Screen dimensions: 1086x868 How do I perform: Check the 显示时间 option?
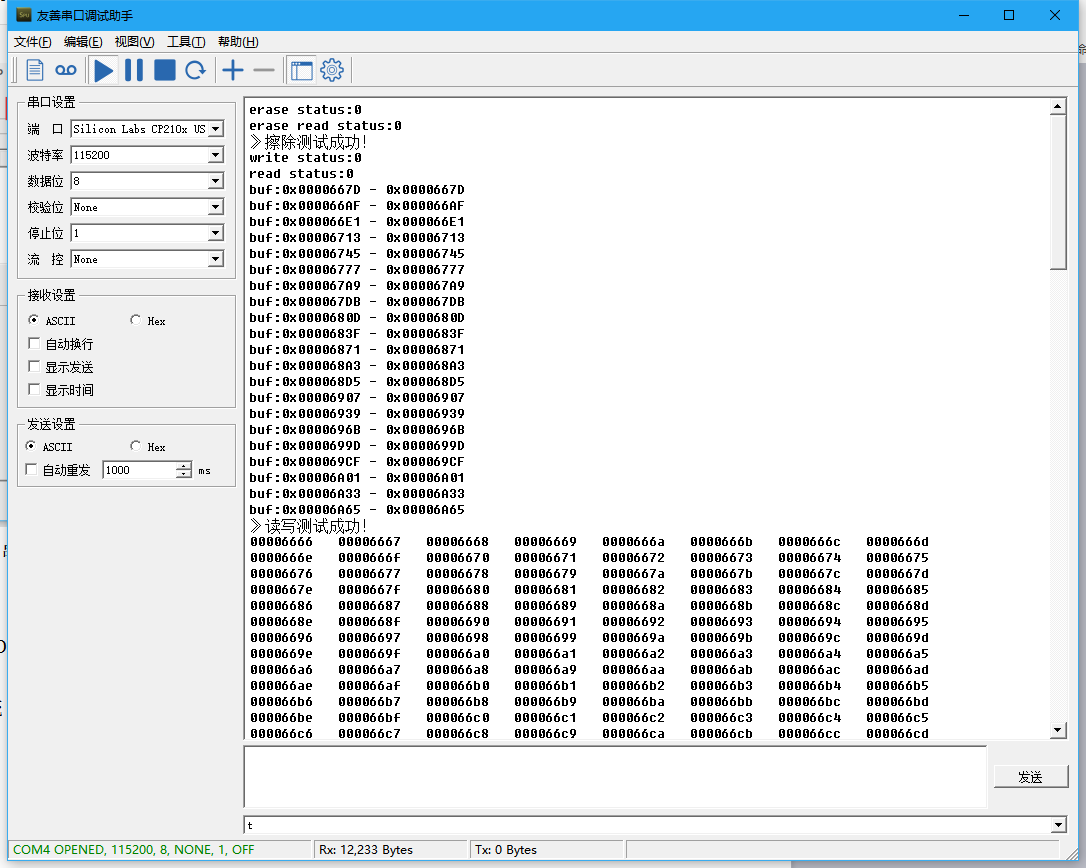35,389
